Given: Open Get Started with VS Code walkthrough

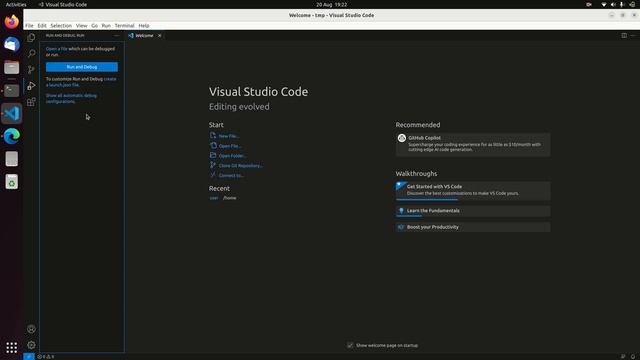Looking at the screenshot, I should (473, 191).
